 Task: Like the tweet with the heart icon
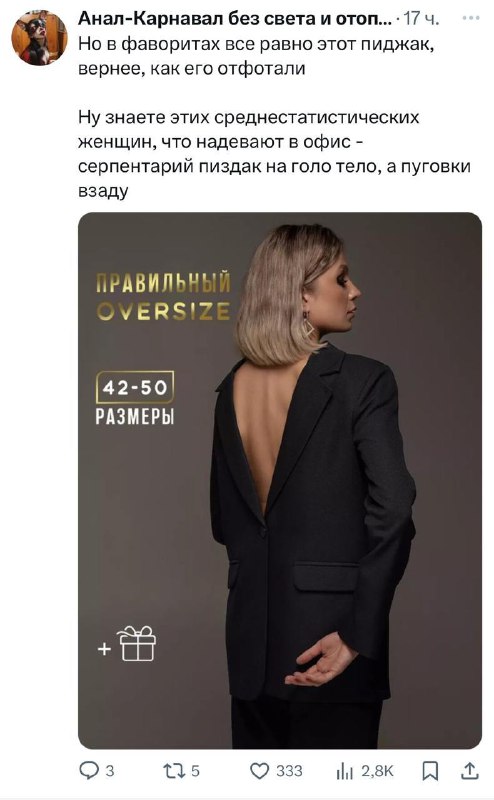click(259, 770)
